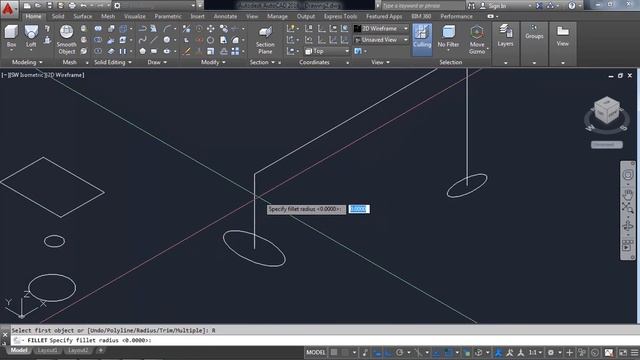Click the Layers panel button
The height and width of the screenshot is (360, 640).
coord(505,37)
